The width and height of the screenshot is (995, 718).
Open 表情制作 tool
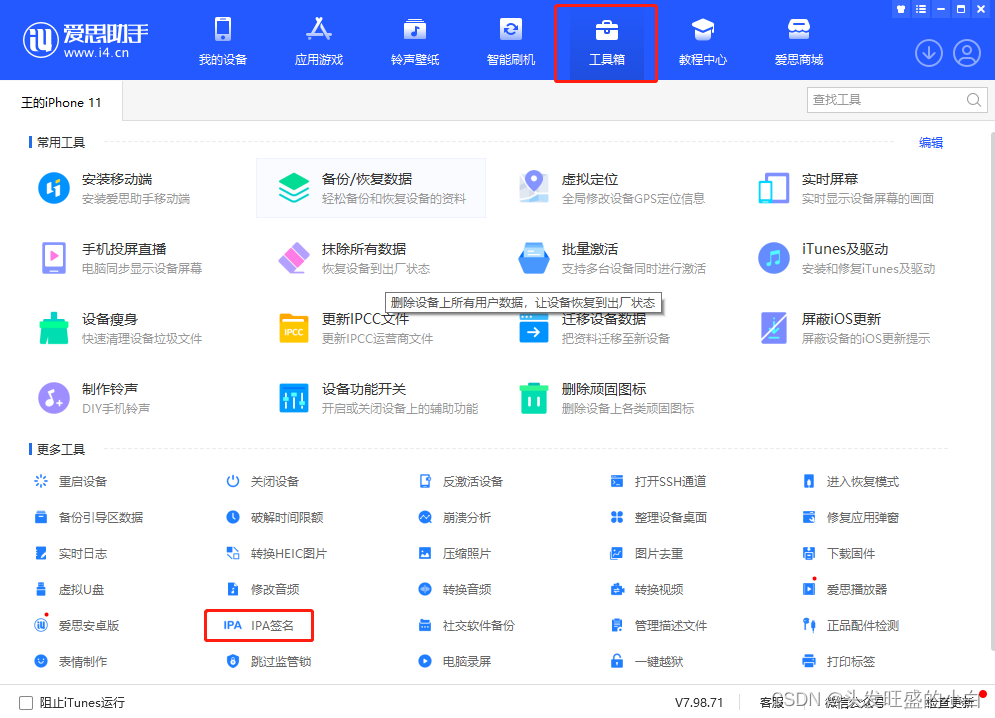(70, 661)
